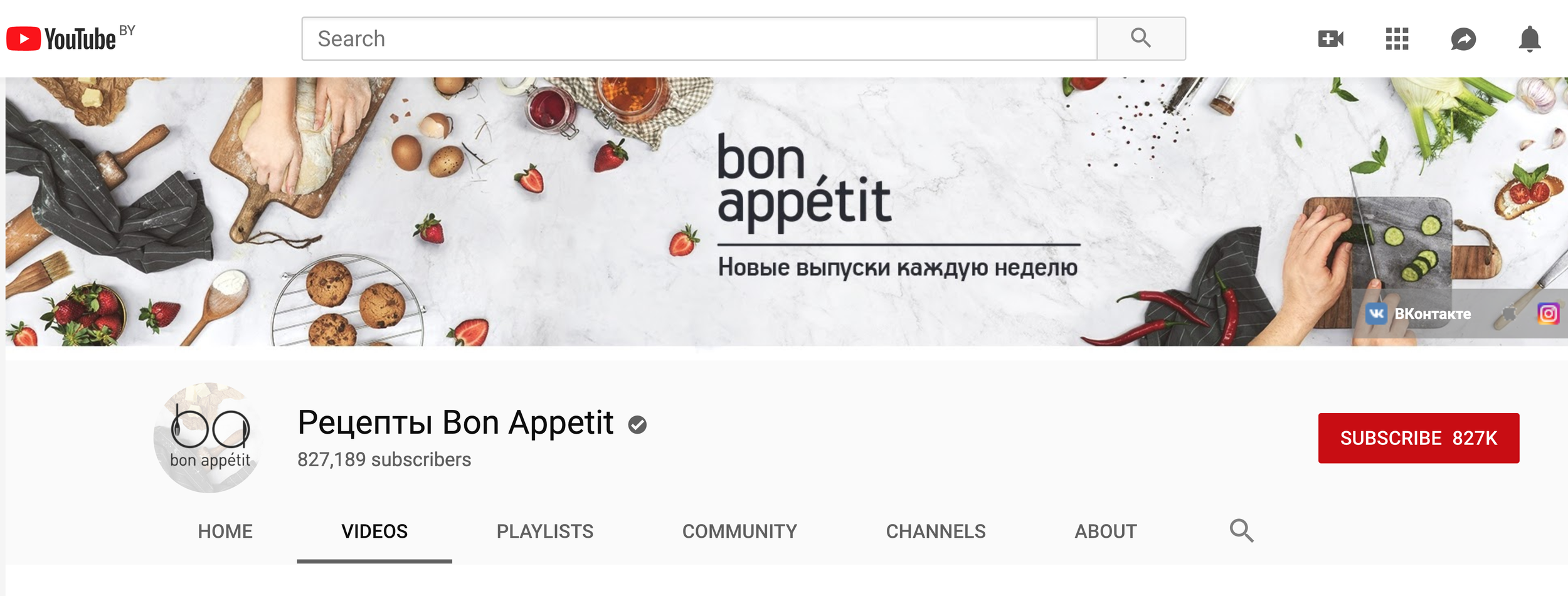The image size is (1568, 596).
Task: Open the share messages arrow icon
Action: coord(1463,39)
